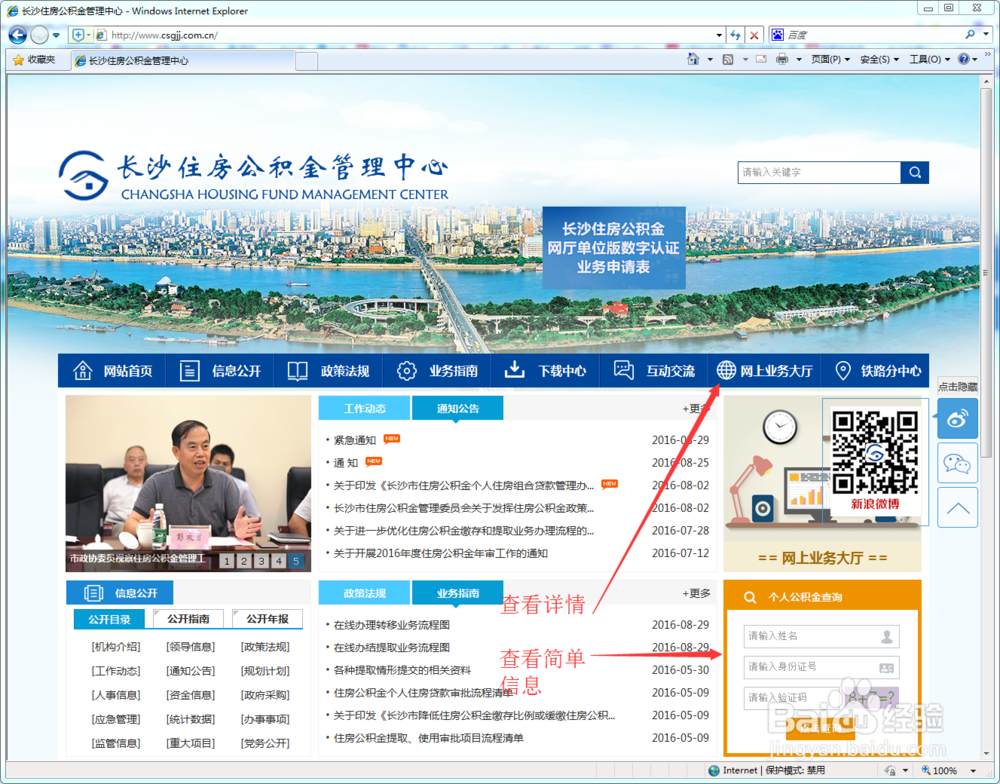
Task: Open the 铁路分中心 navigation item
Action: 875,371
